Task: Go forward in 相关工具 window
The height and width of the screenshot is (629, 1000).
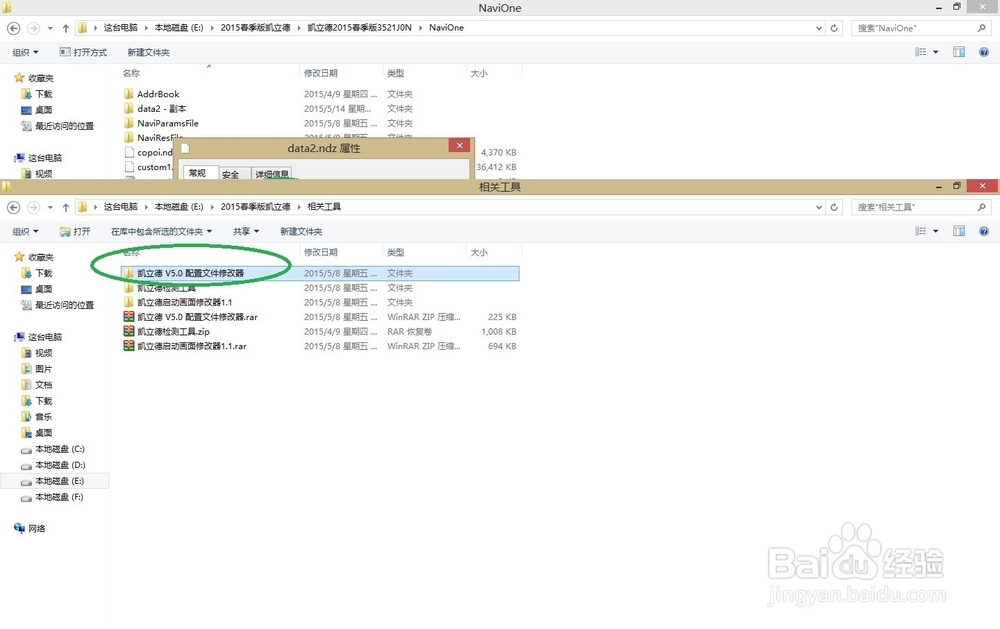Action: 33,207
